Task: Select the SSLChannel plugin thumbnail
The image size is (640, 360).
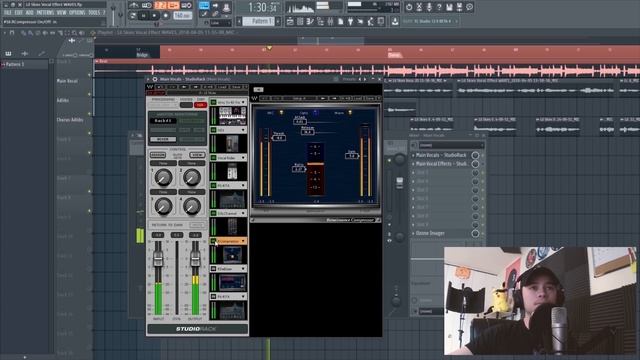Action: 232,227
